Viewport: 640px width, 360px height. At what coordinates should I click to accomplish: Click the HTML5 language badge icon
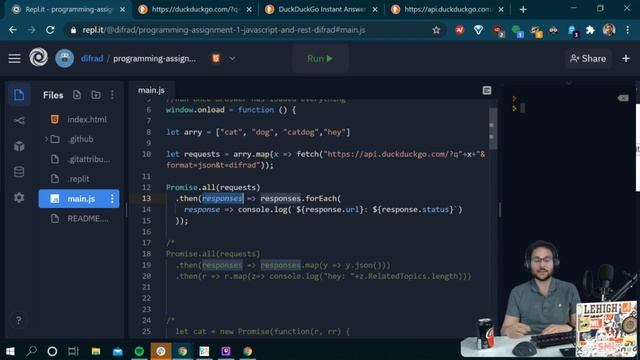click(x=216, y=58)
